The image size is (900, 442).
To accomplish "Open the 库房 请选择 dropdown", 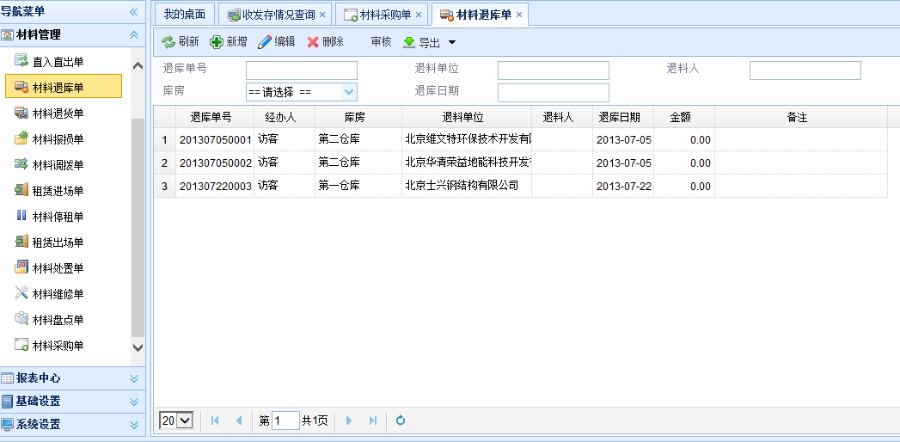I will tap(349, 92).
